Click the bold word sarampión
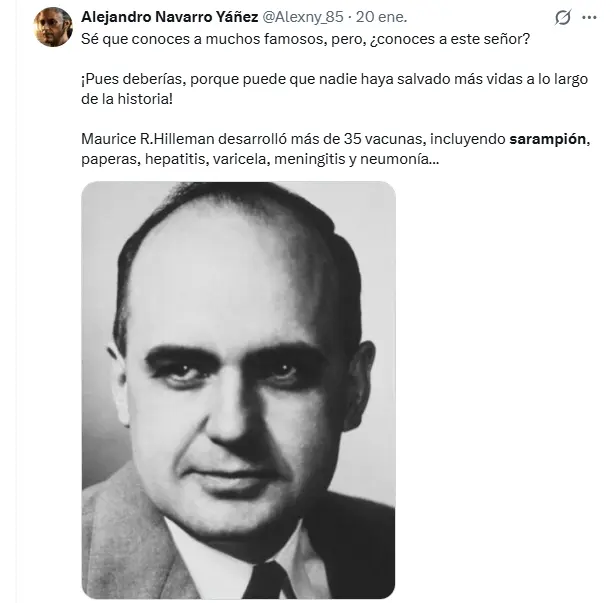Screen dimensions: 614x603 547,139
